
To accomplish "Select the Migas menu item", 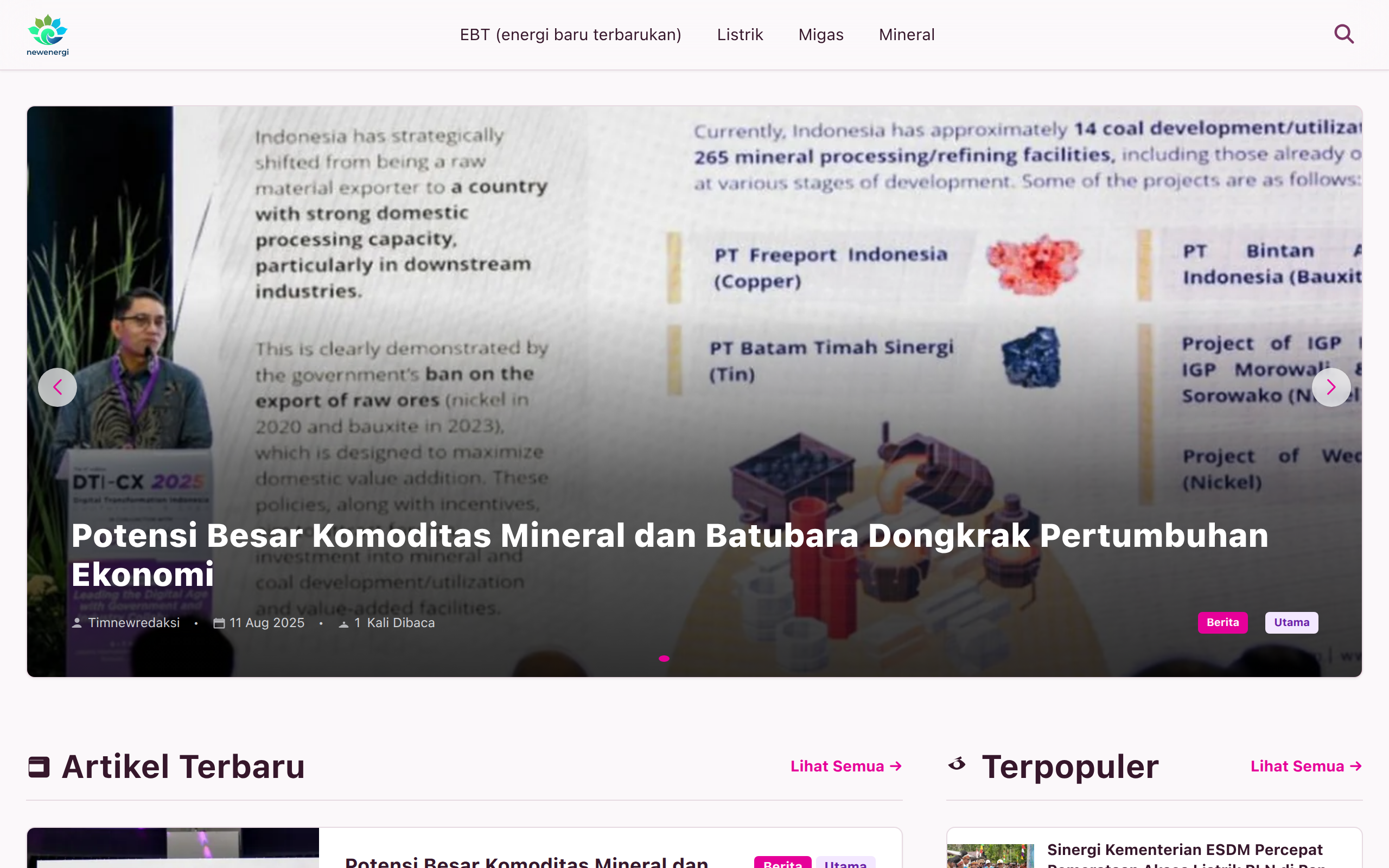I will point(821,35).
